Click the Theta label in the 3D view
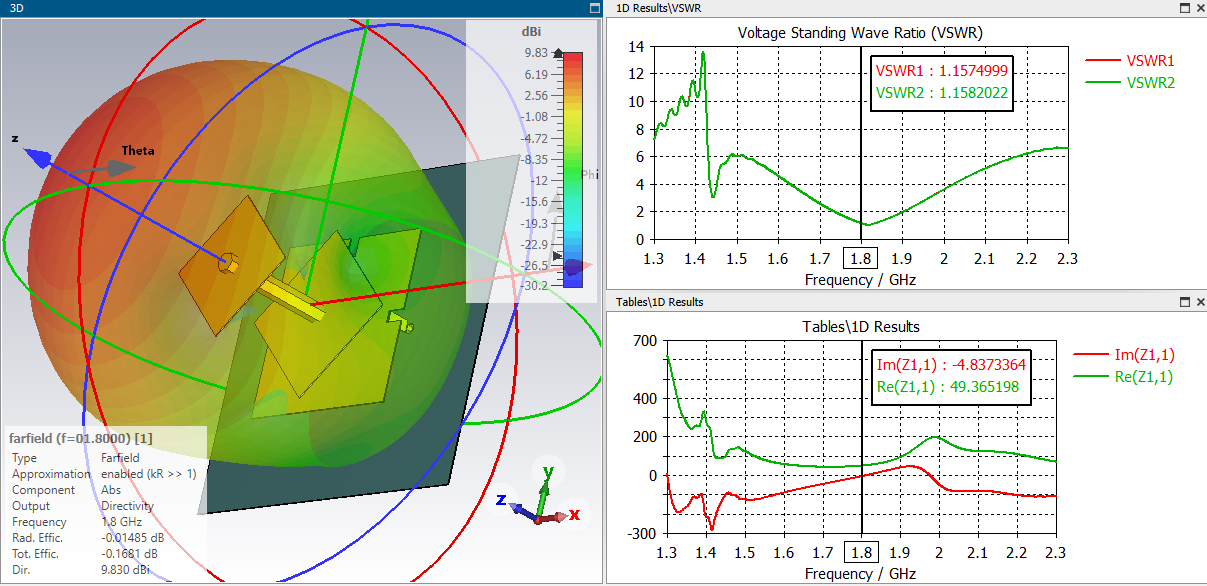The image size is (1207, 586). tap(138, 151)
